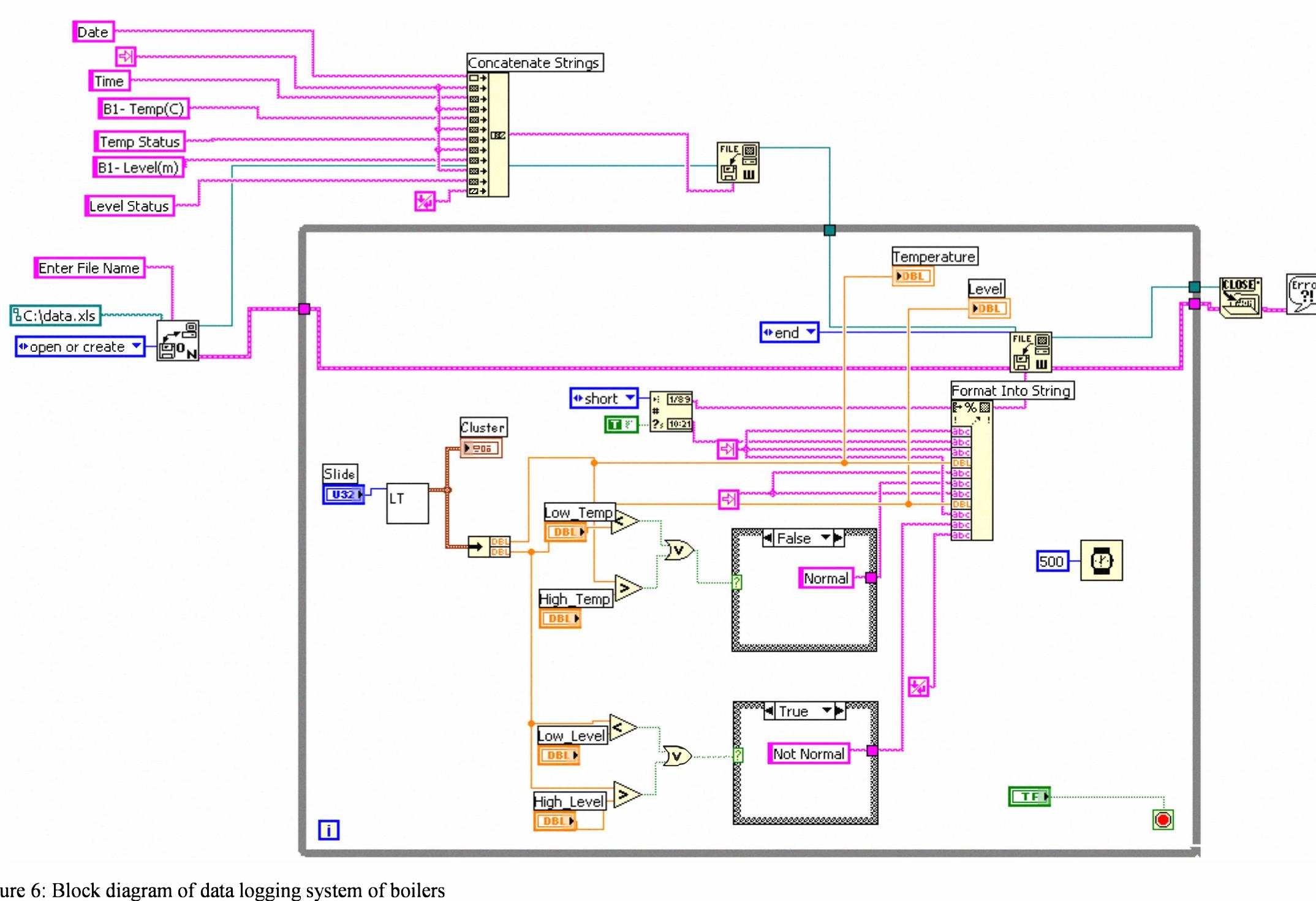Click the upper Write File node
The image size is (1316, 901).
click(x=738, y=162)
